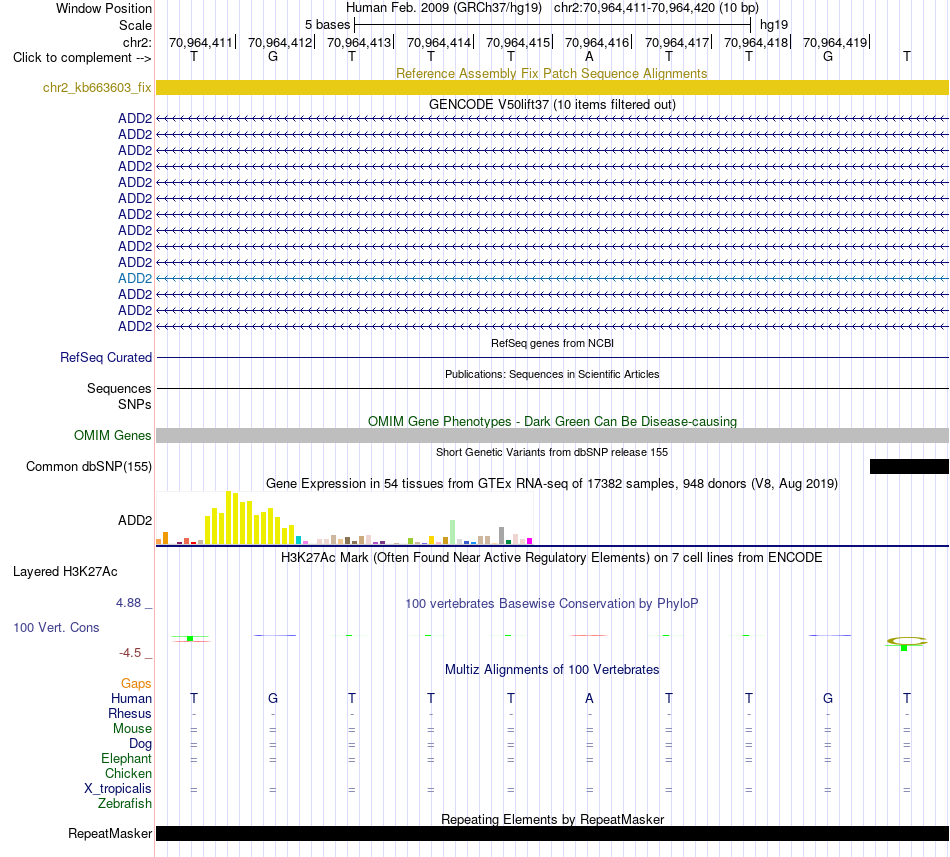Viewport: 950px width, 857px height.
Task: Open Repeating Elements by RepeatMasker title
Action: pos(552,819)
